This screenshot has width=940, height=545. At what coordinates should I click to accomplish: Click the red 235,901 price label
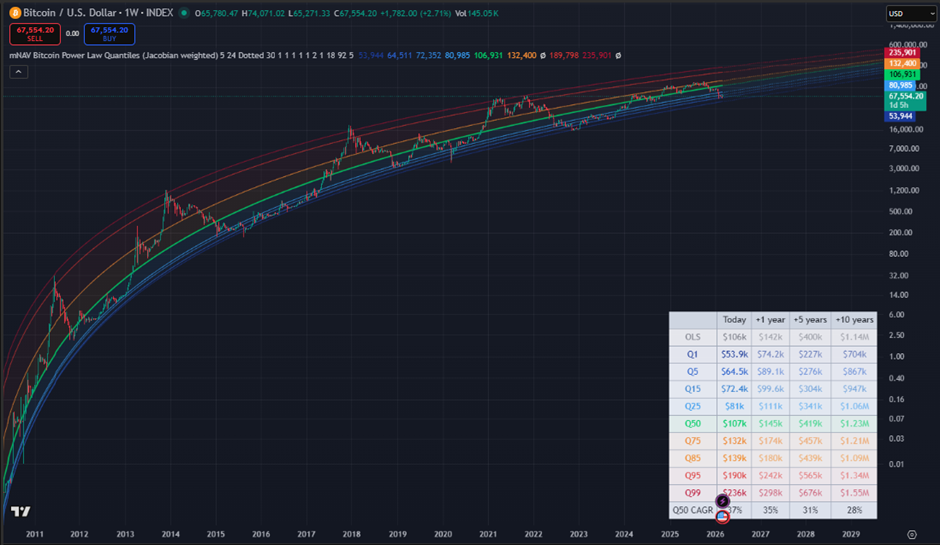(x=902, y=53)
